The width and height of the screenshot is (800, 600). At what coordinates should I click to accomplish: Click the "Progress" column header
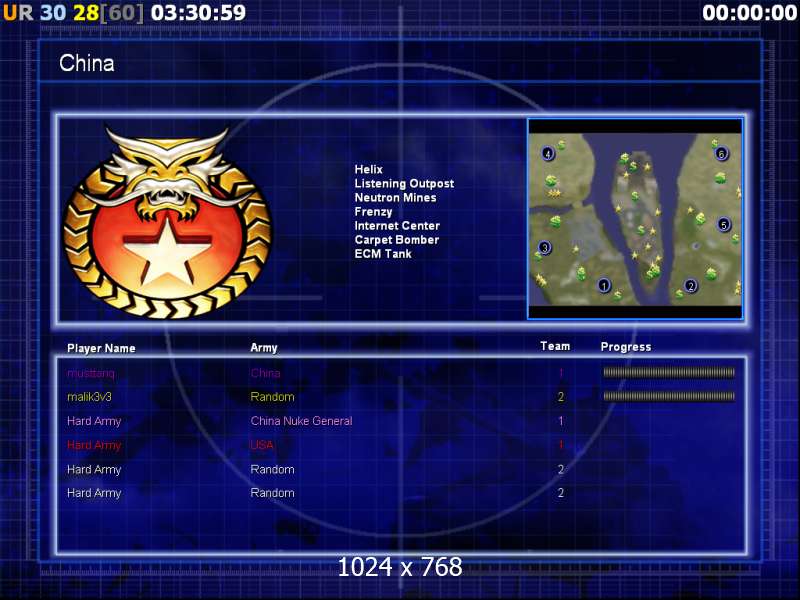pos(626,347)
